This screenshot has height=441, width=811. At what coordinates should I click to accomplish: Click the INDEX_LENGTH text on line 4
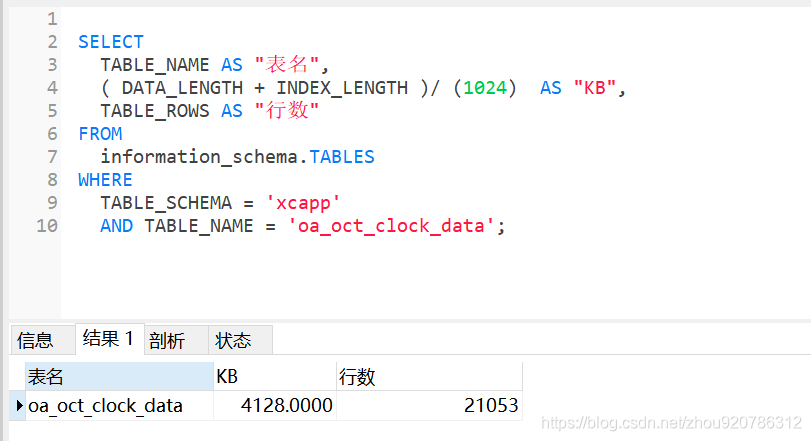pos(342,88)
